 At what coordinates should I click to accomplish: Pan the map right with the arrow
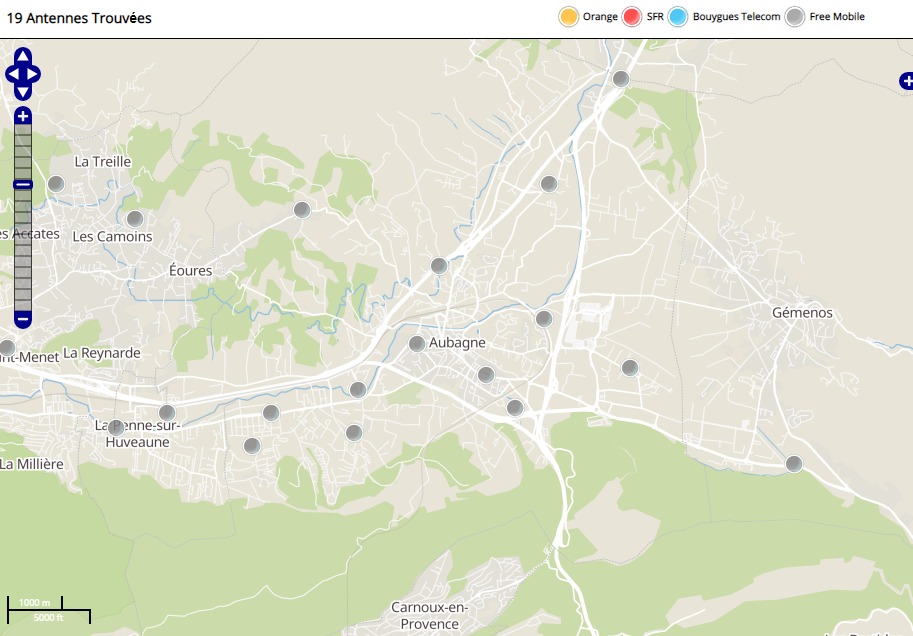tap(35, 74)
